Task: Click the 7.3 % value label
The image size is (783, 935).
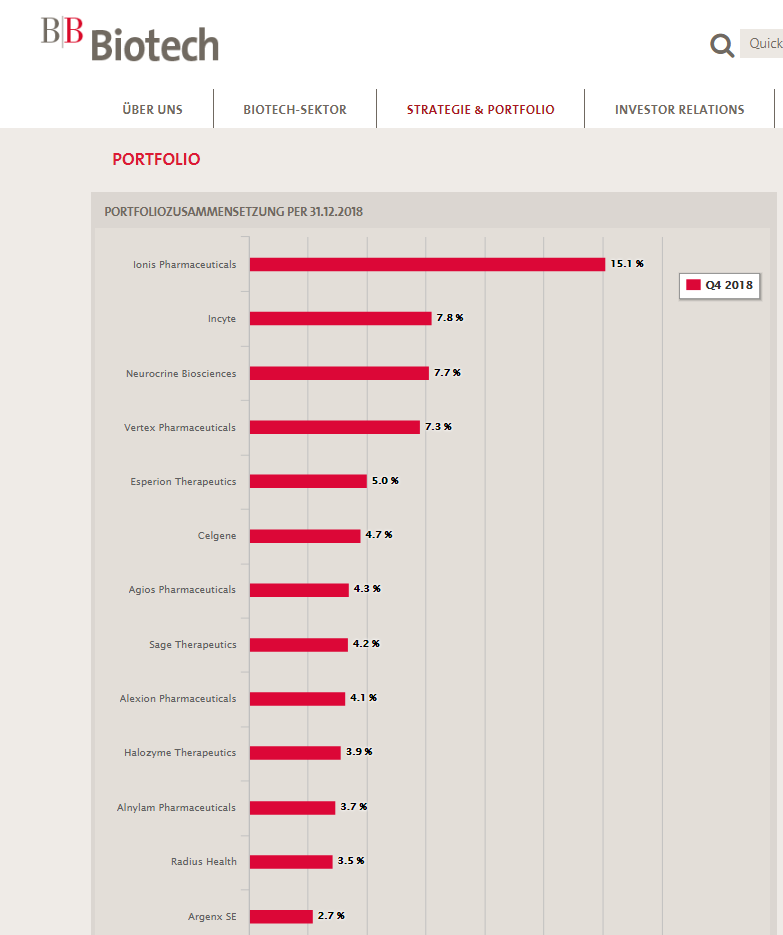Action: coord(438,427)
